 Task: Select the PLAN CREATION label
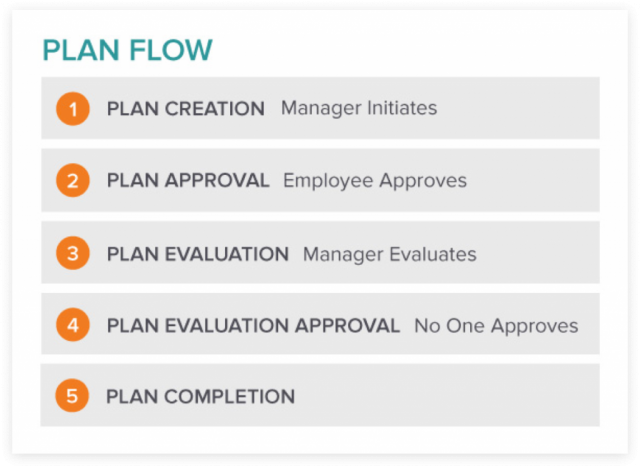click(186, 109)
